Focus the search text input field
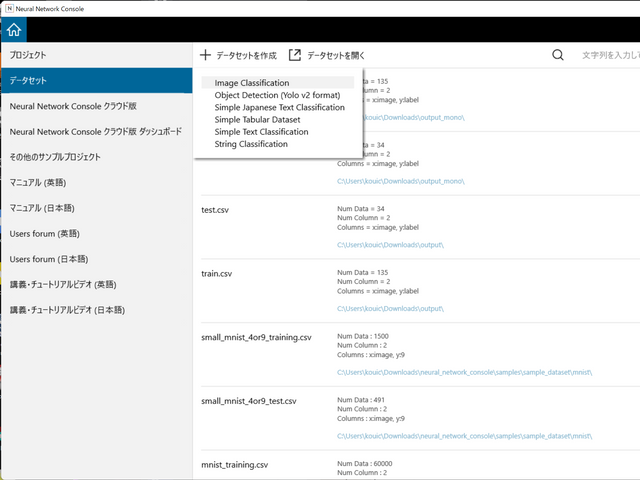Image resolution: width=640 pixels, height=480 pixels. point(610,55)
